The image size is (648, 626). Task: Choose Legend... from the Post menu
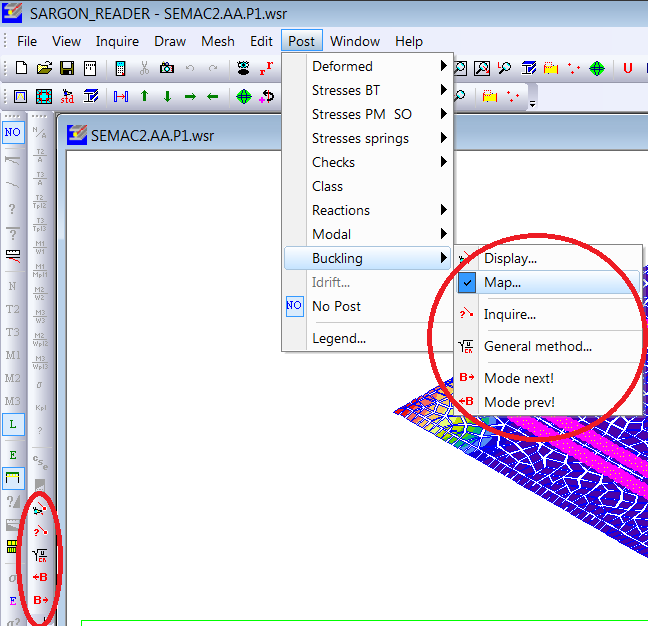click(338, 338)
